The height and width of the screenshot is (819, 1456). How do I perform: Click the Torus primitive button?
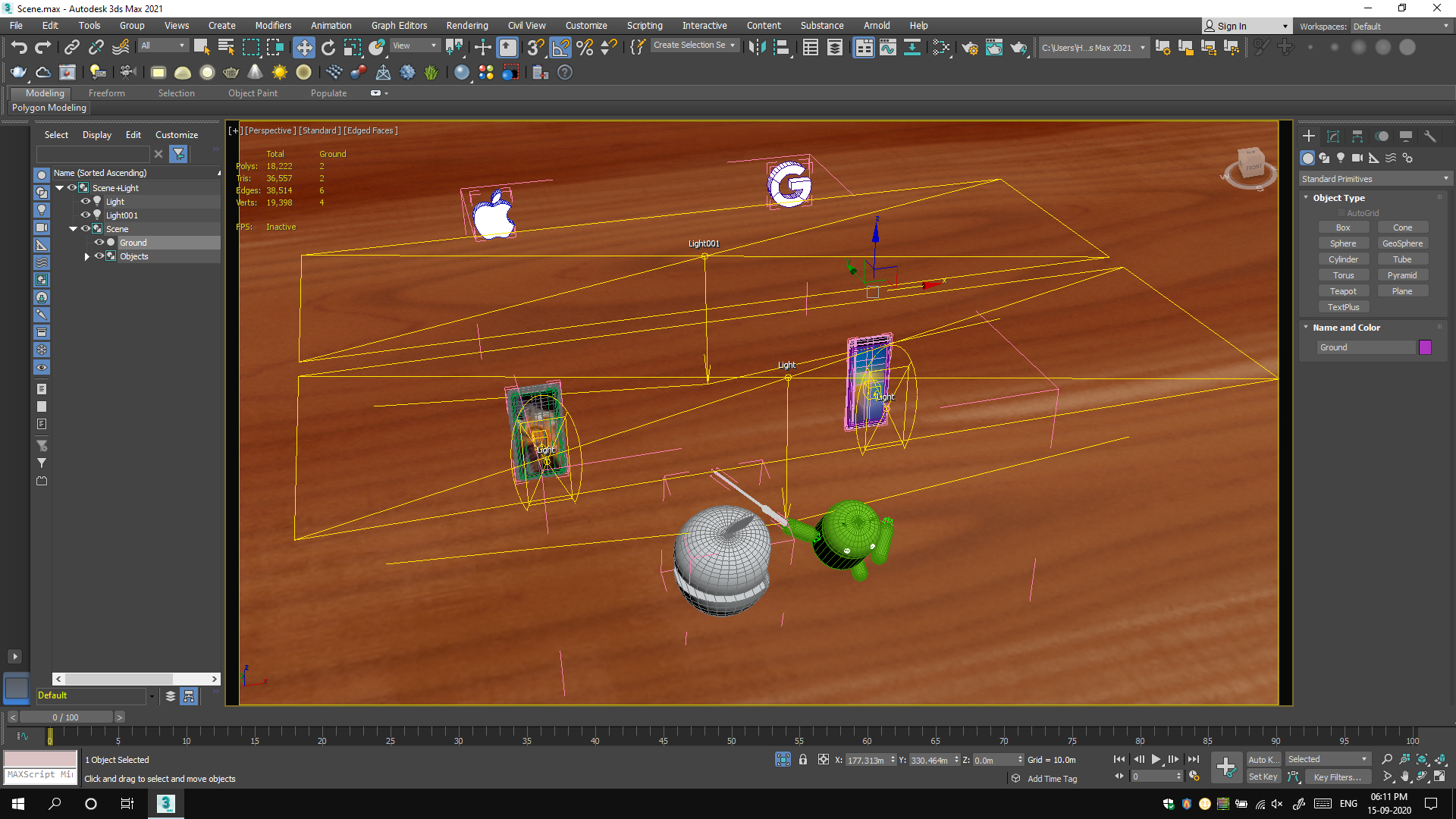[1343, 275]
